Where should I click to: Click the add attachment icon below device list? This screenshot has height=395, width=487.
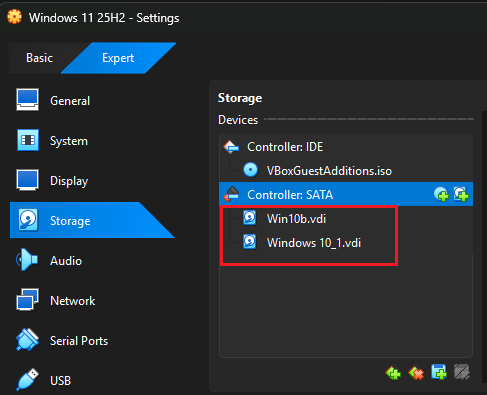(x=439, y=372)
